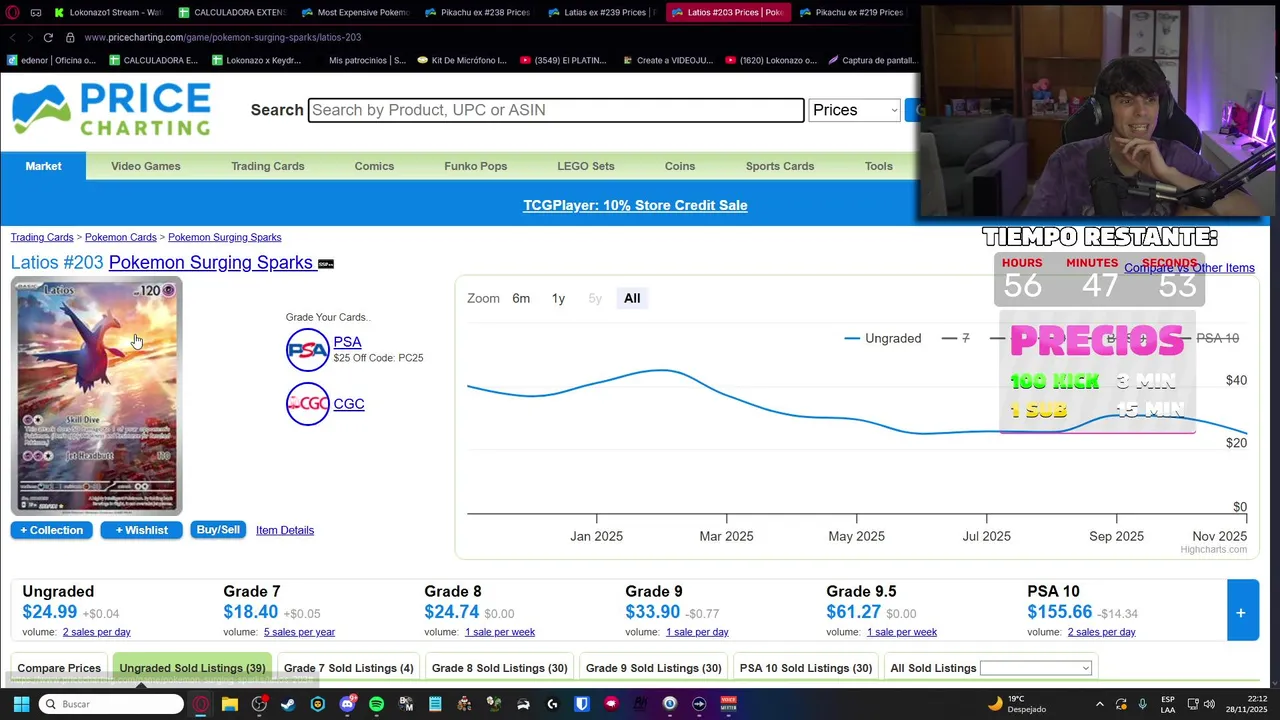Switch to Grade 9 Sold Listings tab

coord(654,668)
